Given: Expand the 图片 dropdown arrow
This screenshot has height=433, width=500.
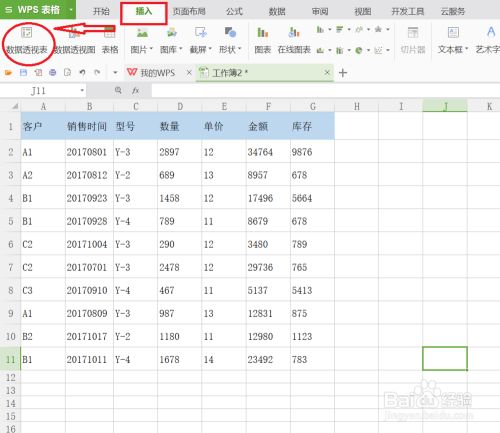Looking at the screenshot, I should 151,49.
